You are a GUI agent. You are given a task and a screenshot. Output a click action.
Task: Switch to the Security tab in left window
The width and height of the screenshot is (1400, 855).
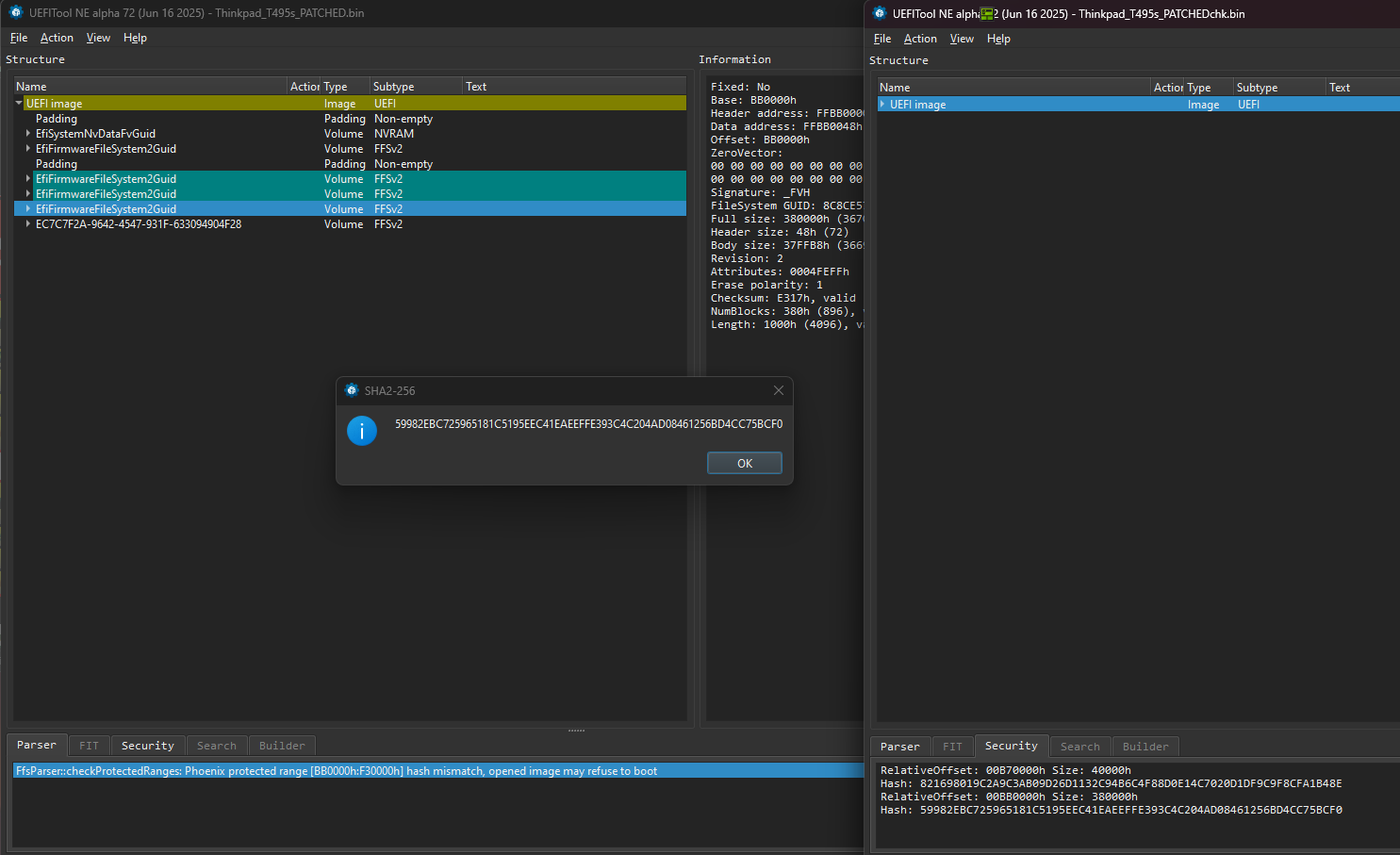pyautogui.click(x=147, y=746)
